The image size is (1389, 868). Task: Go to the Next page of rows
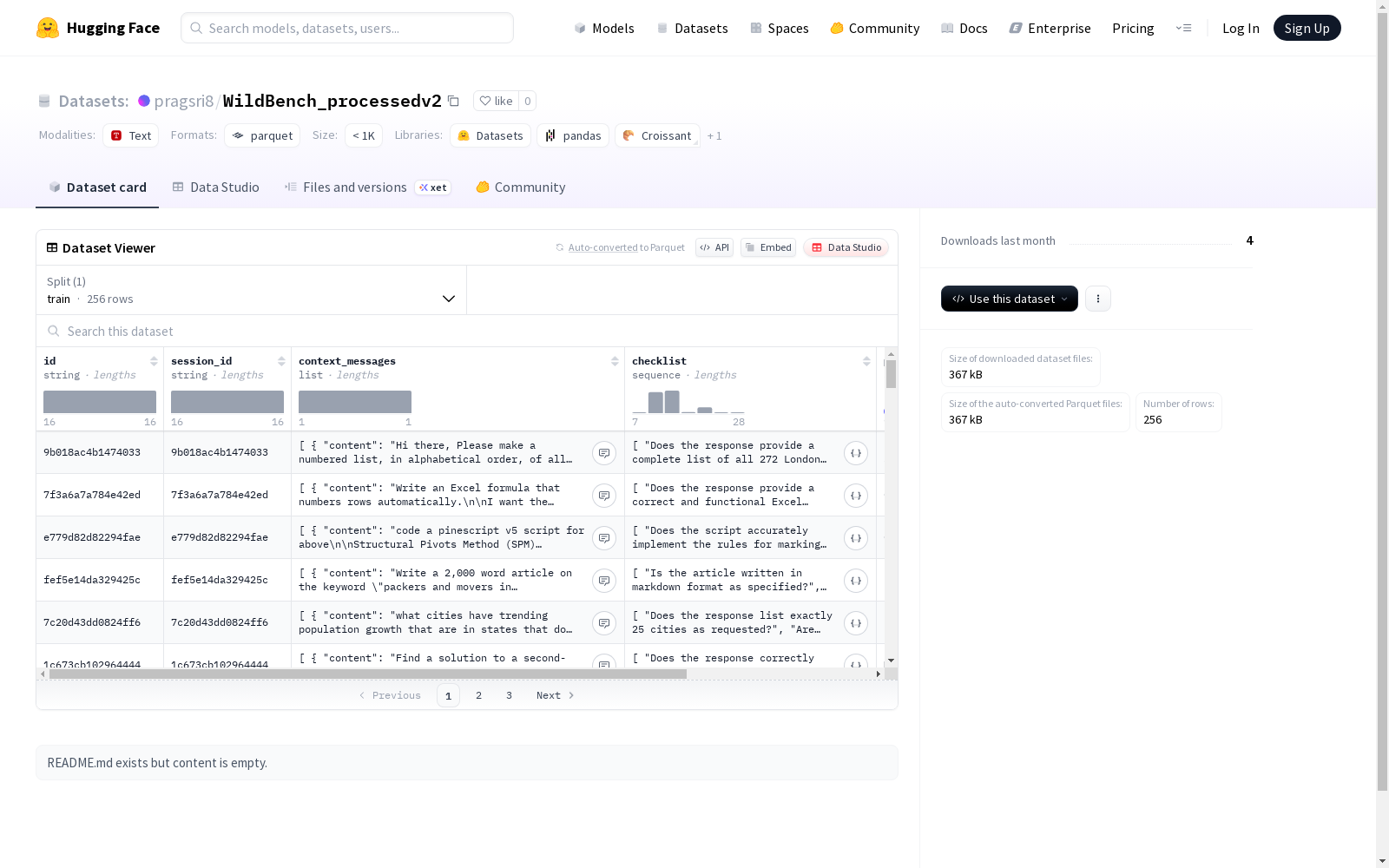556,695
